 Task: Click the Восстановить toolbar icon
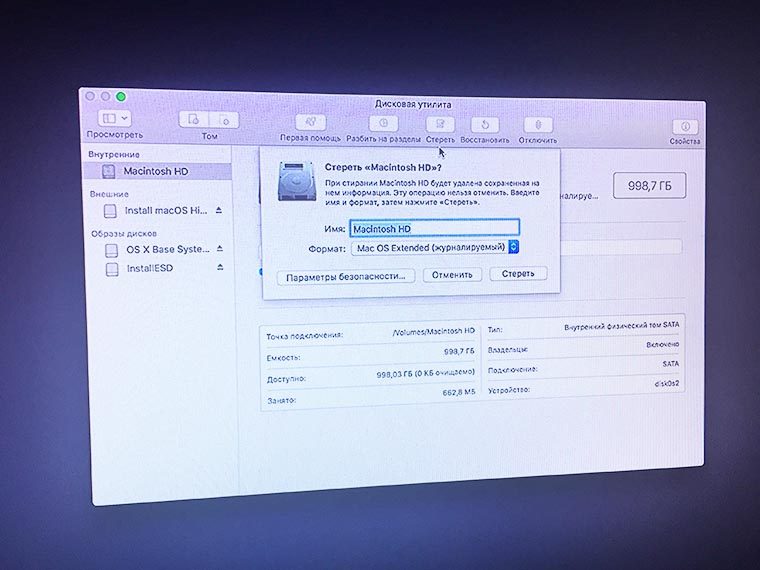click(485, 125)
